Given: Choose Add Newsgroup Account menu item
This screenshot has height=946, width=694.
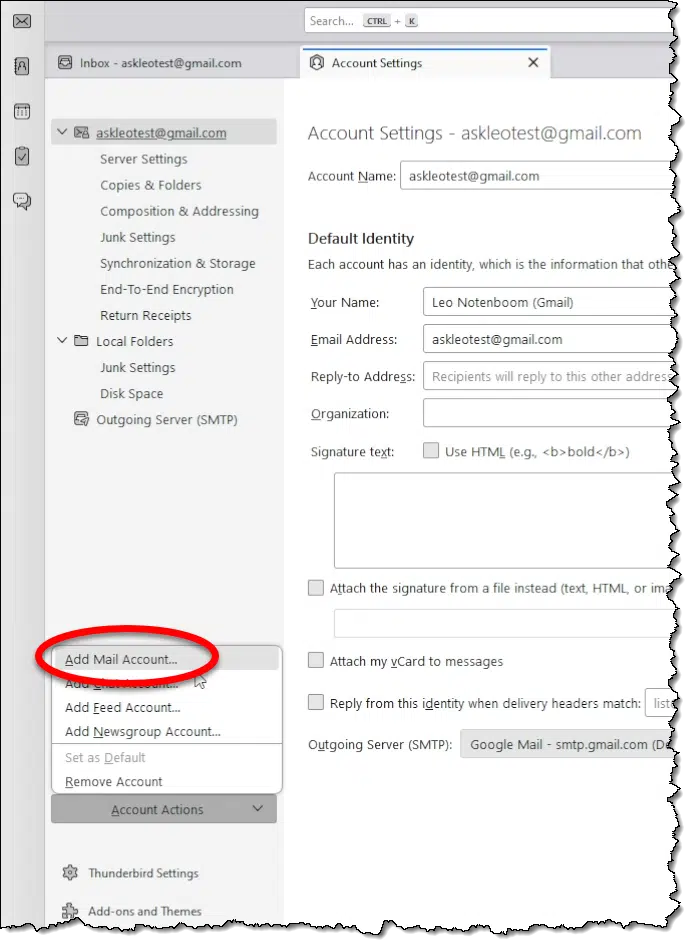Looking at the screenshot, I should click(166, 731).
